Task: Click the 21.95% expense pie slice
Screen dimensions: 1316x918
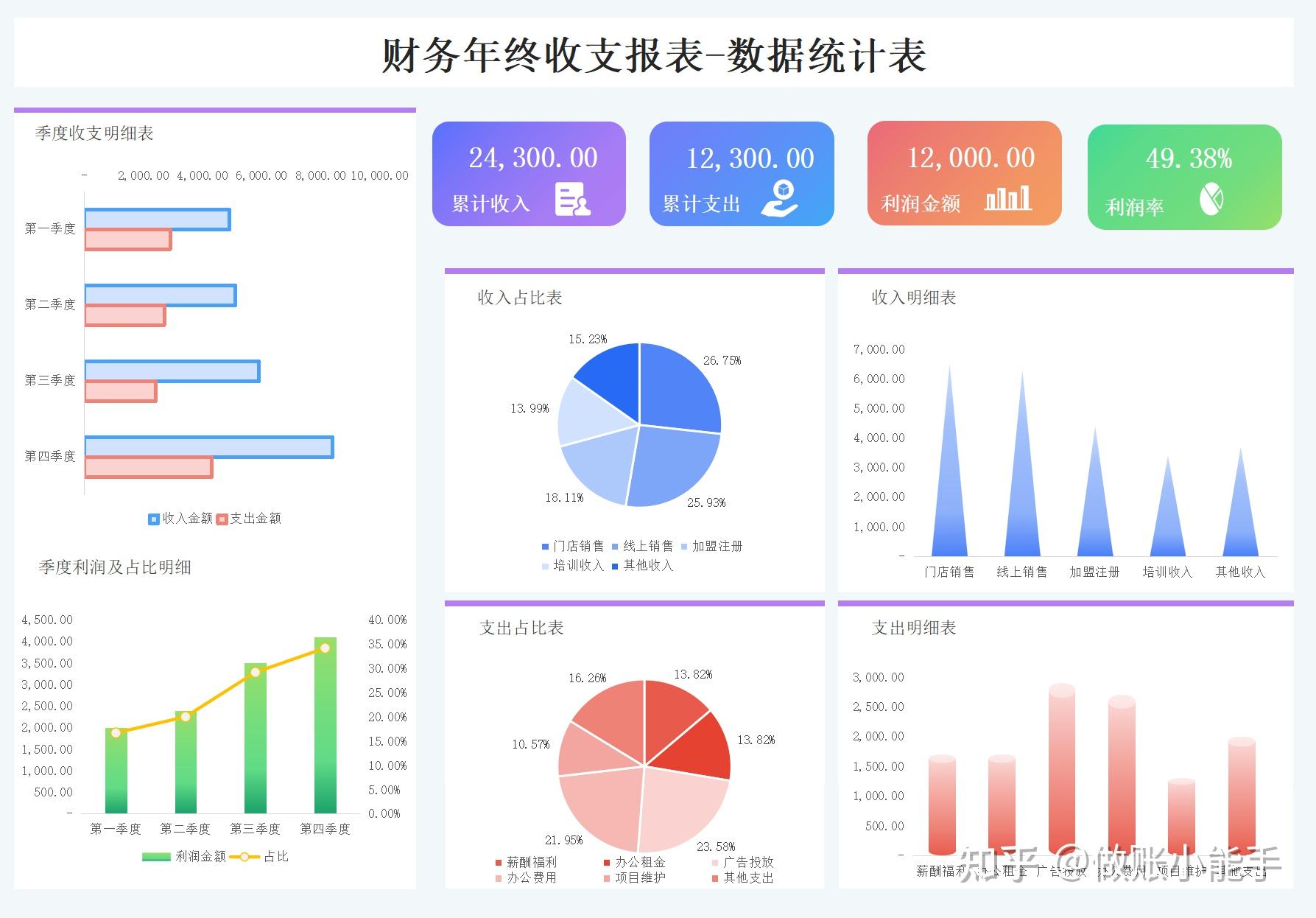Action: (x=604, y=807)
